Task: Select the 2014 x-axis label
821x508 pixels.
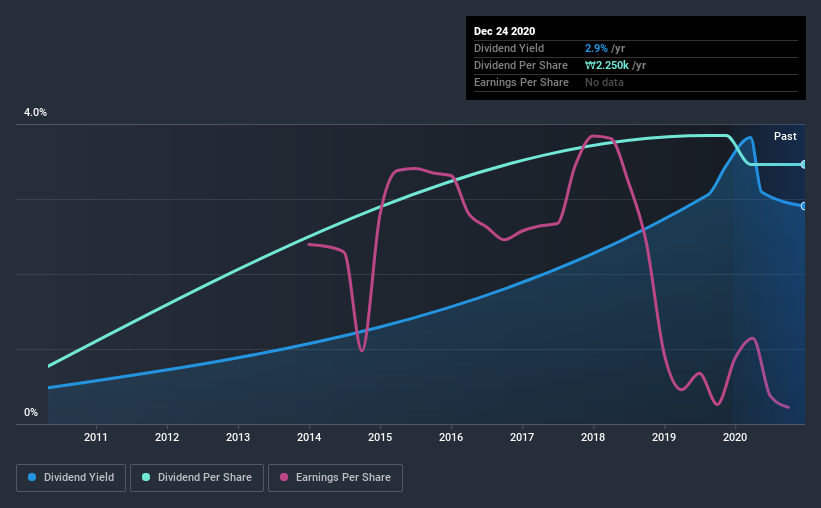Action: [x=309, y=437]
